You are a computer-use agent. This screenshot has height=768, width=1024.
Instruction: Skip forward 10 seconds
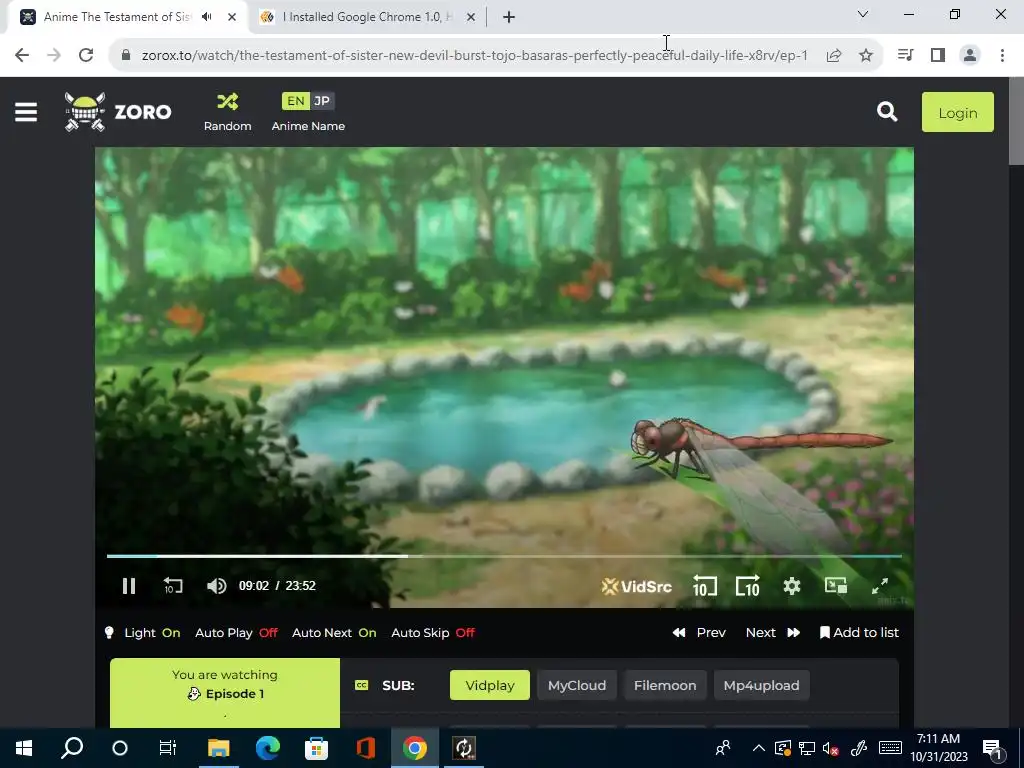tap(748, 586)
